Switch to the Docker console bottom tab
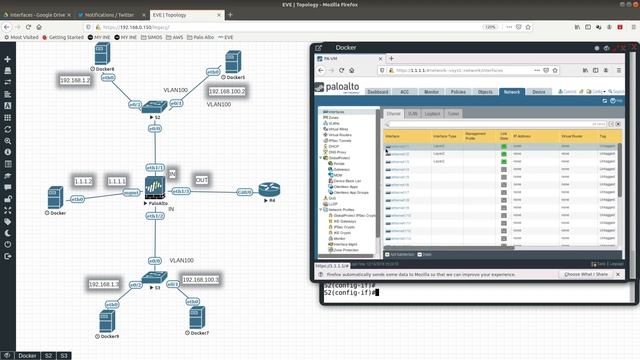Screen dimensions: 640x360 pyautogui.click(x=27, y=356)
